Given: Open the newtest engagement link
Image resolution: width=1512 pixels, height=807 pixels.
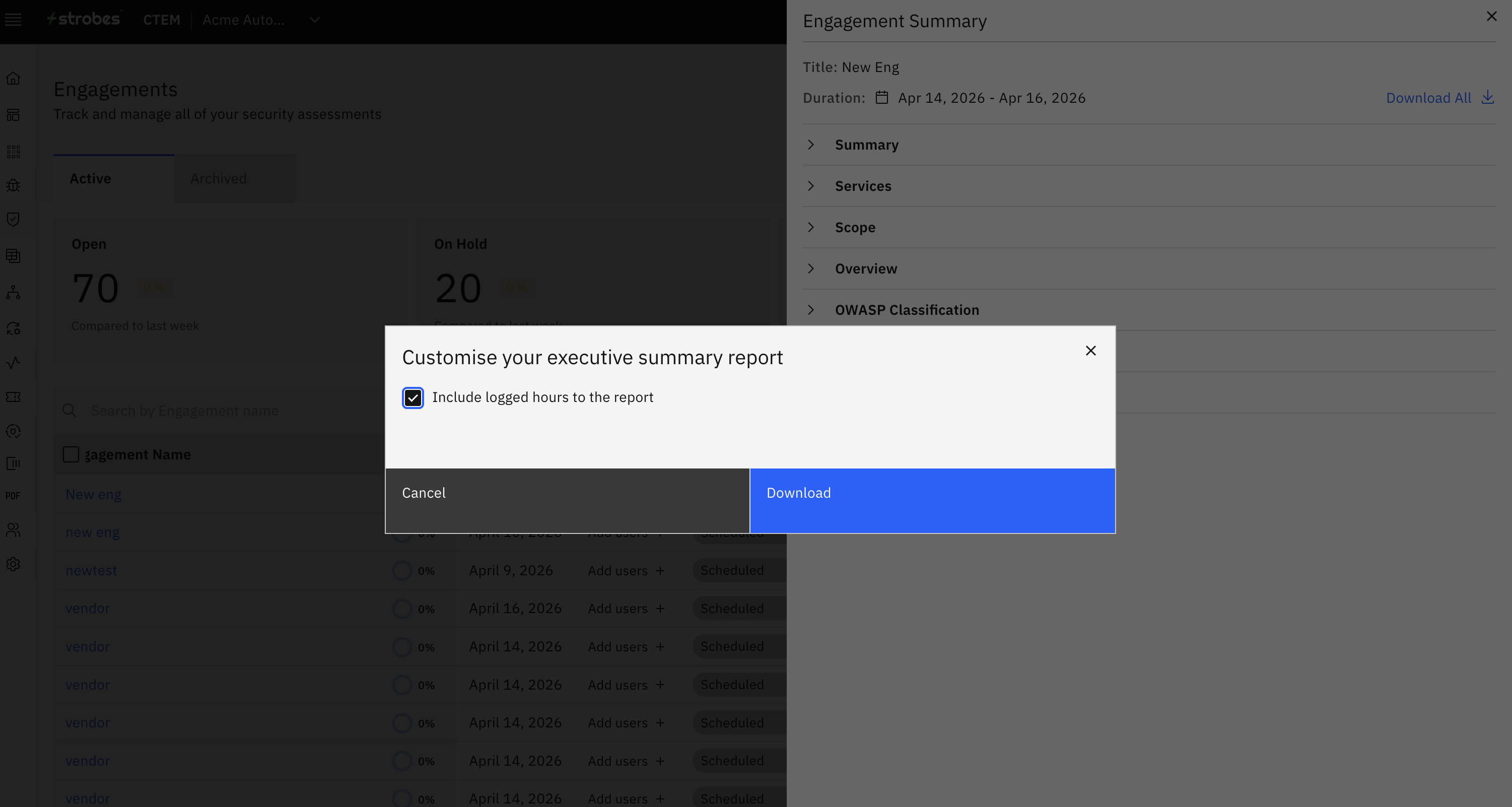Looking at the screenshot, I should pos(91,570).
